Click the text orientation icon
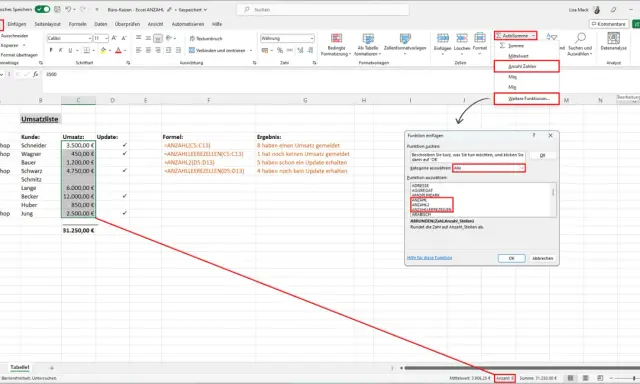Image resolution: width=640 pixels, height=384 pixels. pos(169,38)
